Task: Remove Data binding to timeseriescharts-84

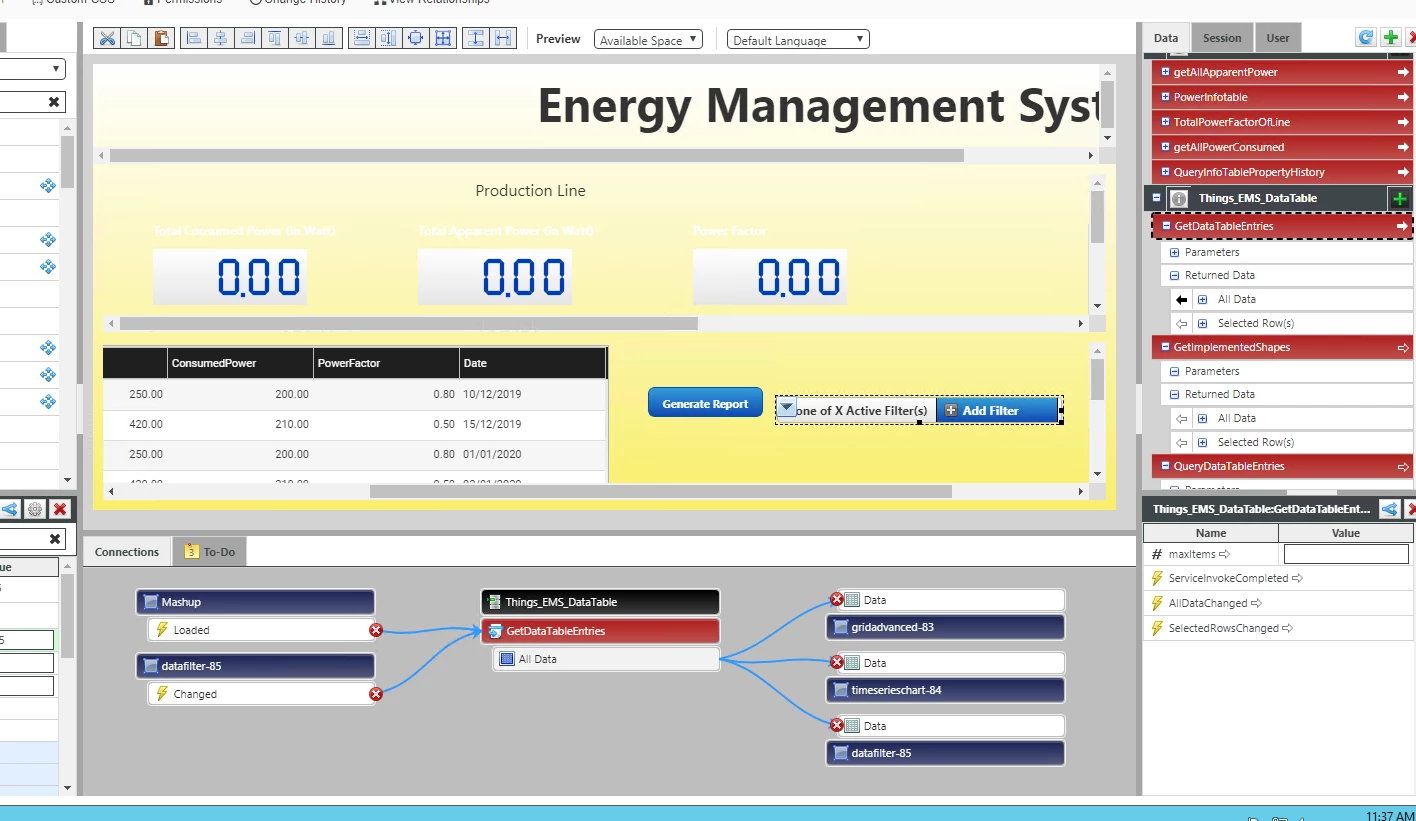Action: point(836,662)
